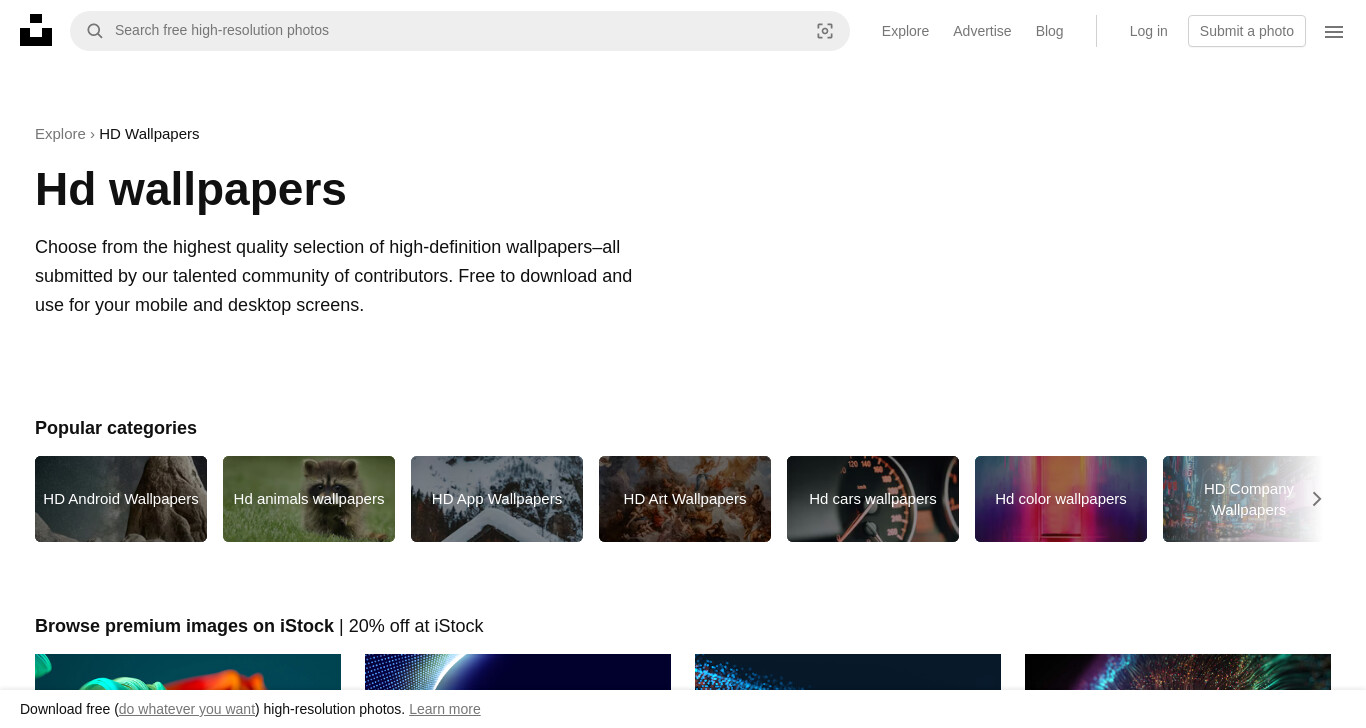
Task: Click Log in
Action: pos(1148,31)
